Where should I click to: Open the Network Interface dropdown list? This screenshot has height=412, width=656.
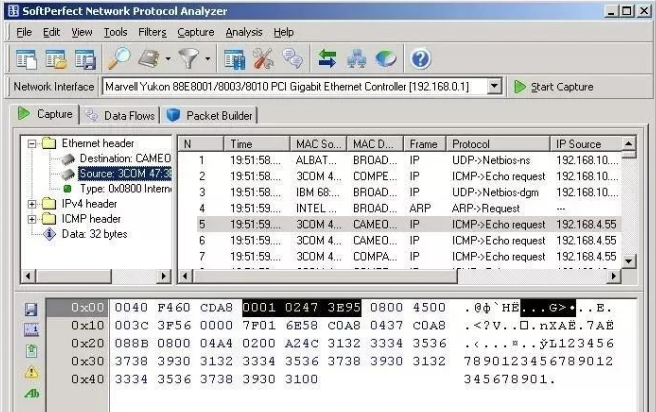494,87
